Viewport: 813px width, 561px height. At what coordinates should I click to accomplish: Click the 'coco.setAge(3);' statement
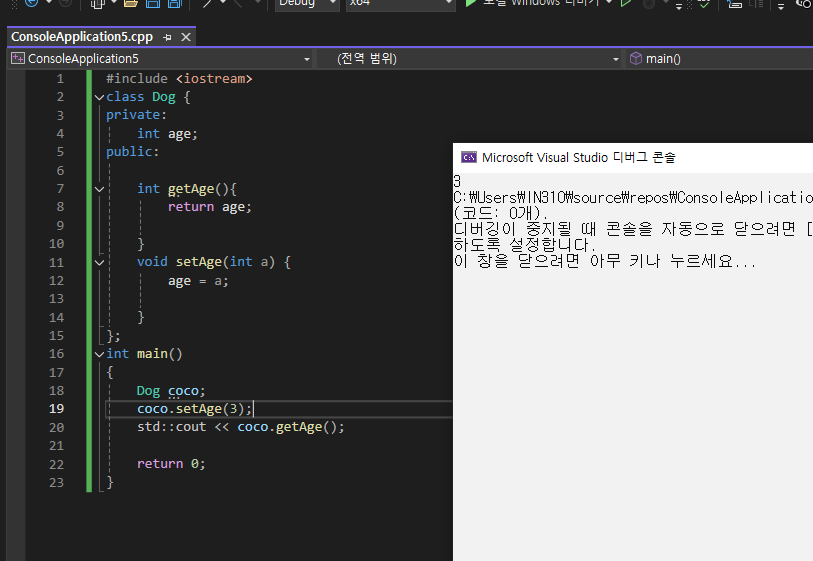pyautogui.click(x=194, y=409)
